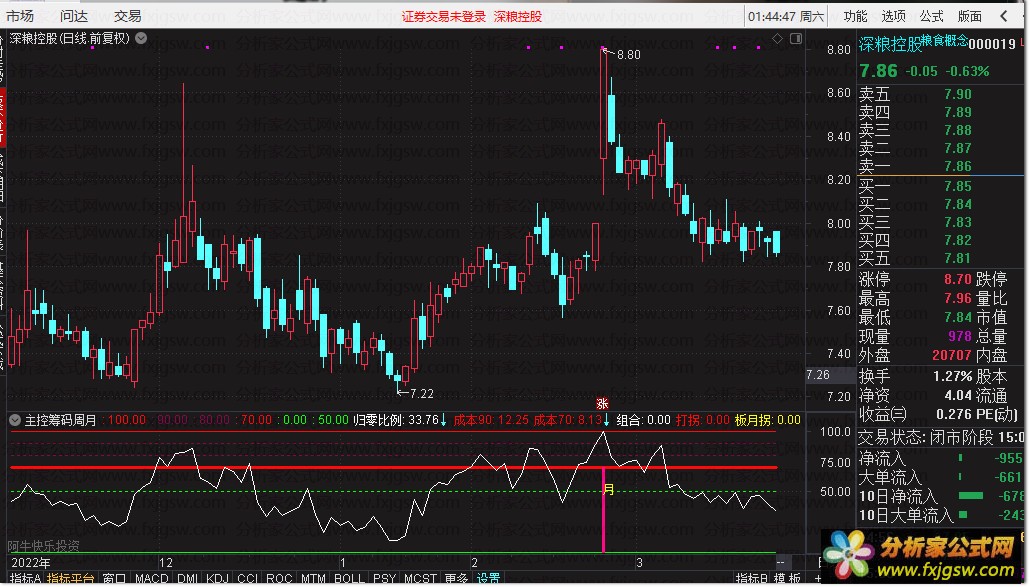1031x587 pixels.
Task: Click the 净流入 row
Action: [941, 458]
